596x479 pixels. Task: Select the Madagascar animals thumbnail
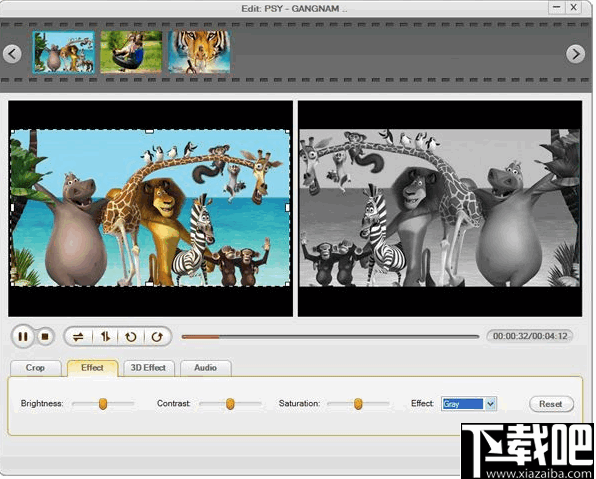63,52
